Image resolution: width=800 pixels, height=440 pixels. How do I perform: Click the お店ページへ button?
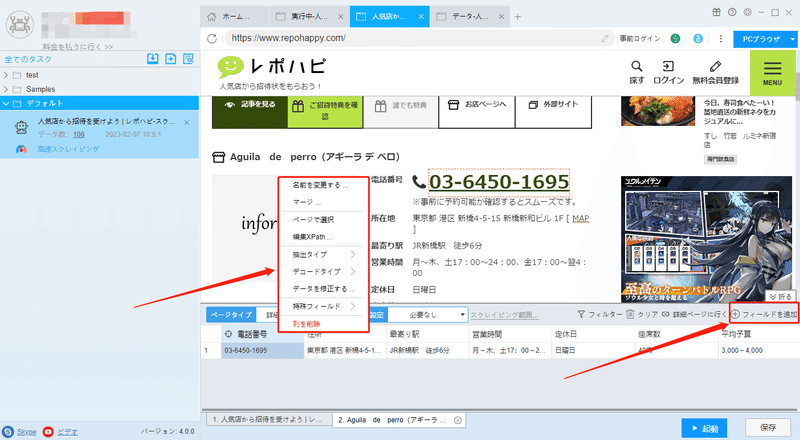[477, 111]
